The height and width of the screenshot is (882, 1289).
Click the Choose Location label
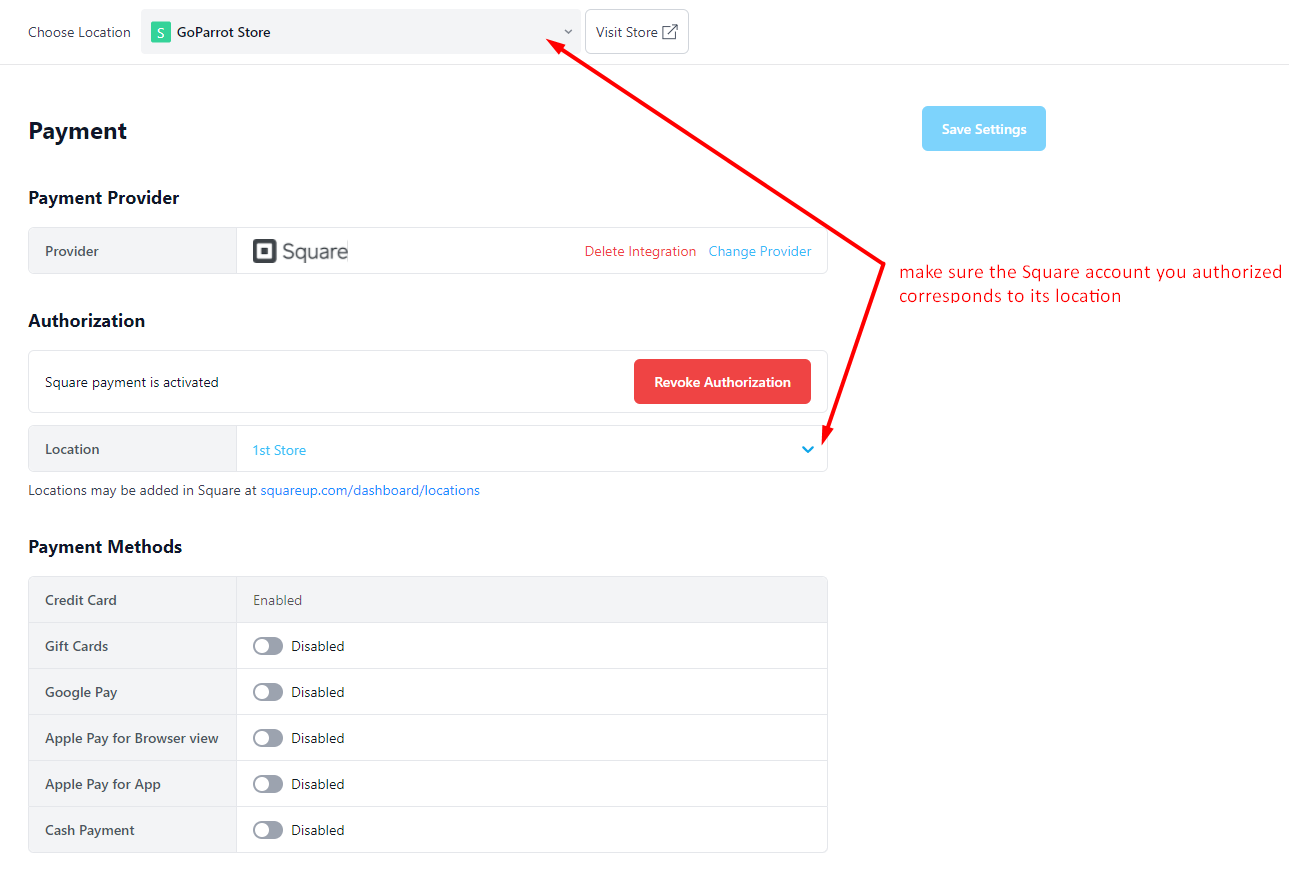(79, 32)
